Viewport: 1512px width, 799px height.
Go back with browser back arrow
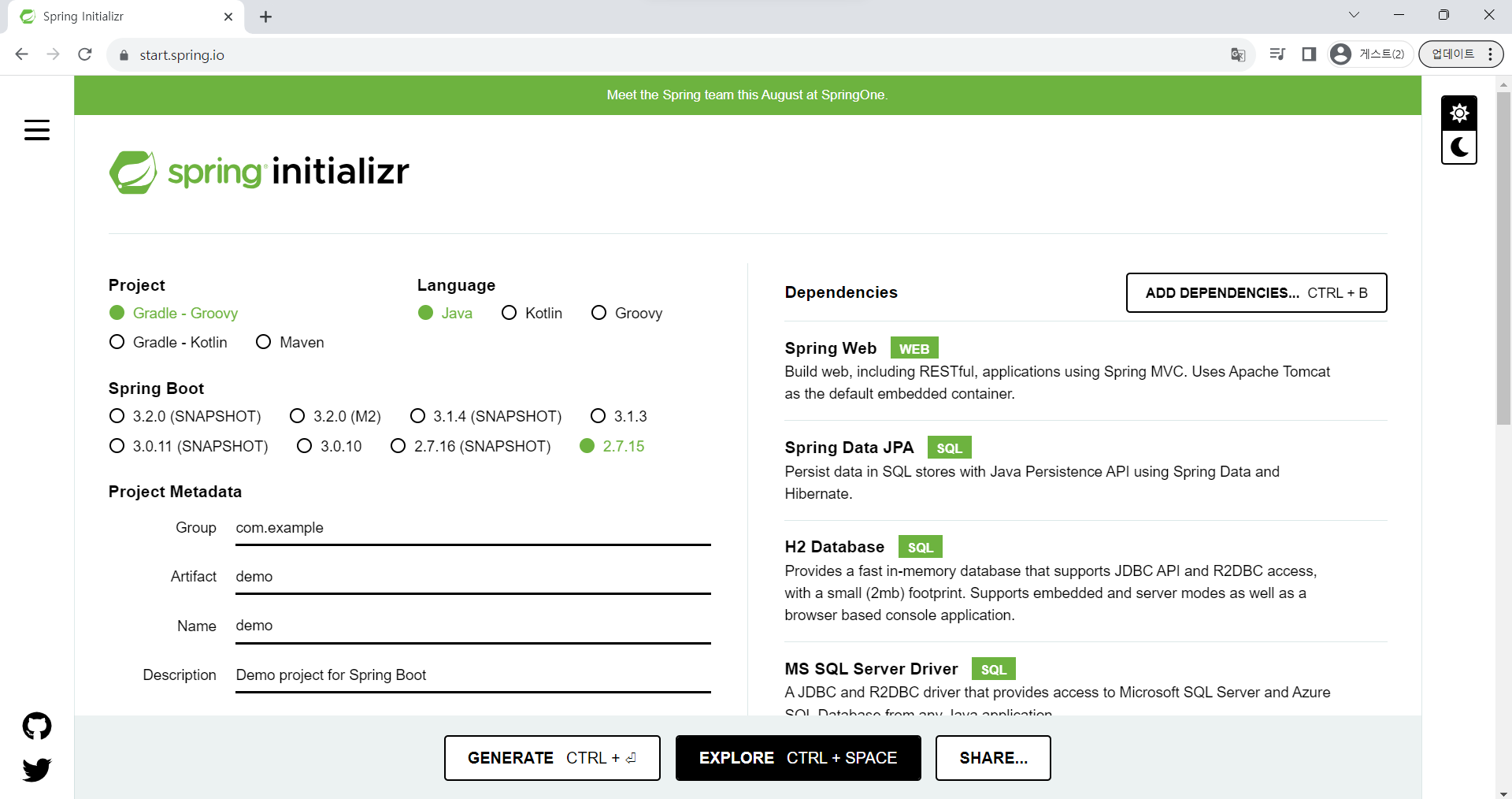click(x=22, y=54)
